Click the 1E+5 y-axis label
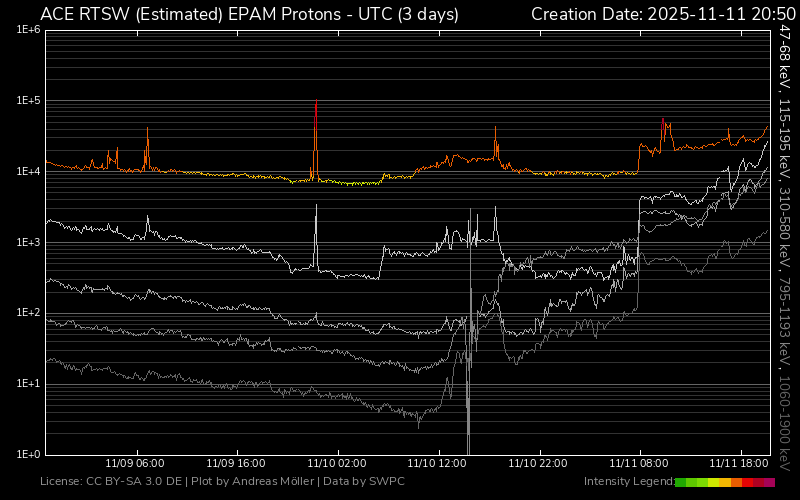This screenshot has height=500, width=800. click(28, 101)
